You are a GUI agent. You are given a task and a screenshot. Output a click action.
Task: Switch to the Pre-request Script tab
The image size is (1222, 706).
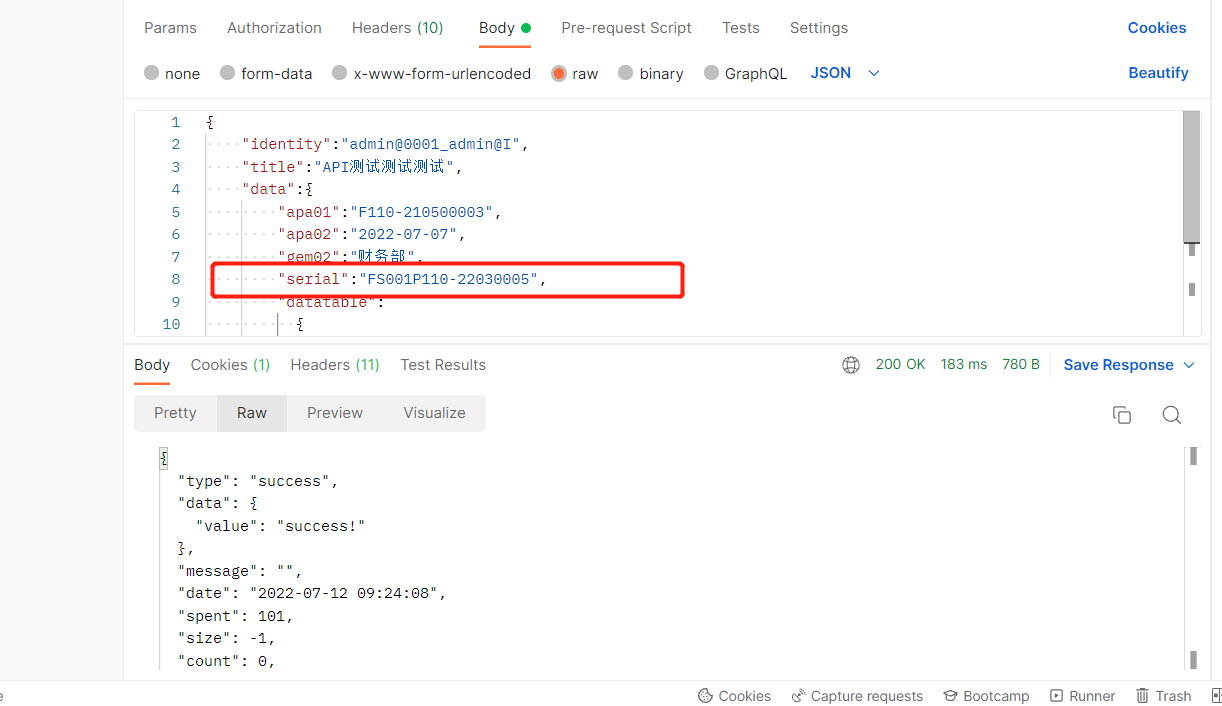(x=626, y=28)
